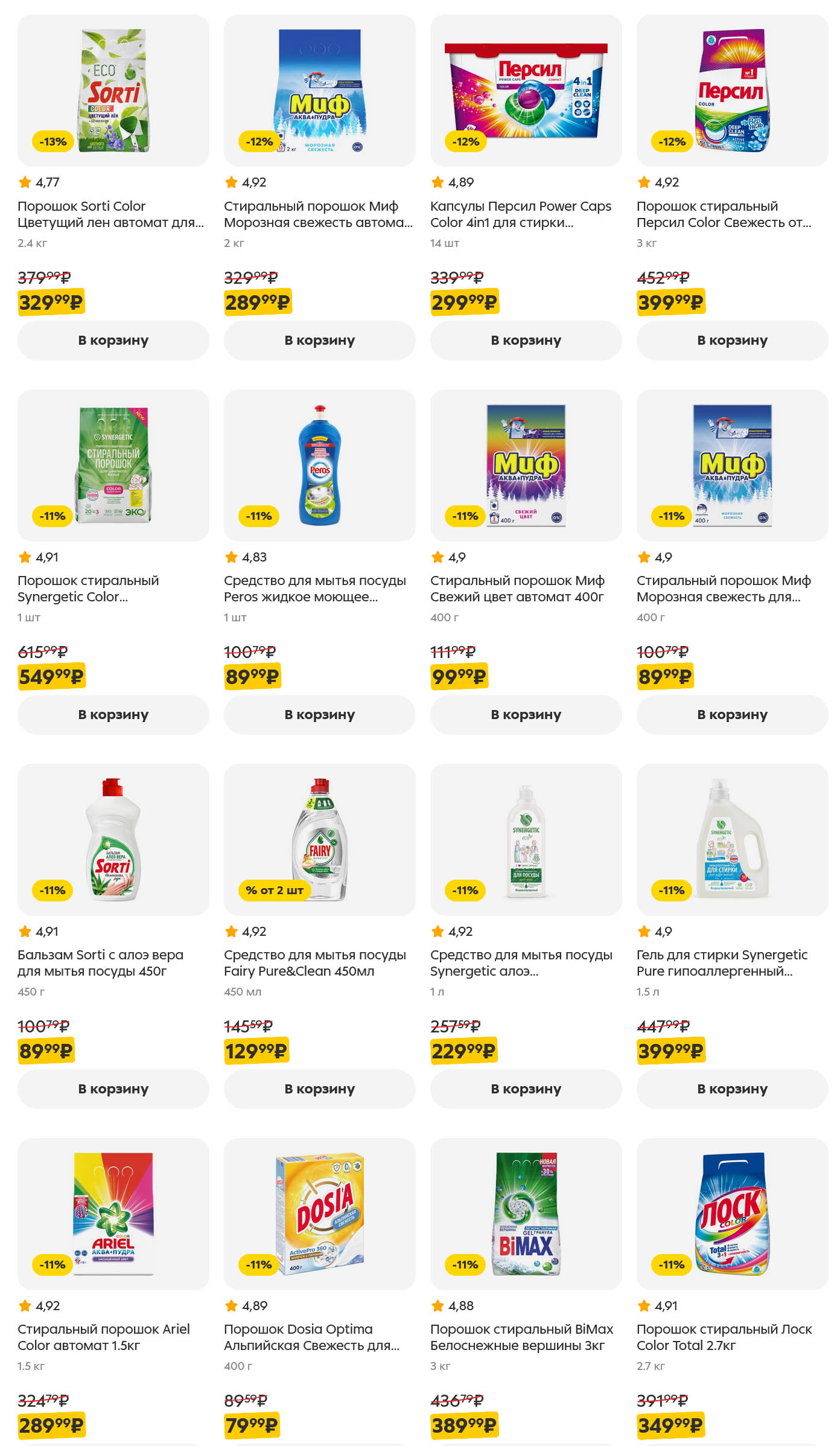
Task: Click the -13% discount badge
Action: 53,142
